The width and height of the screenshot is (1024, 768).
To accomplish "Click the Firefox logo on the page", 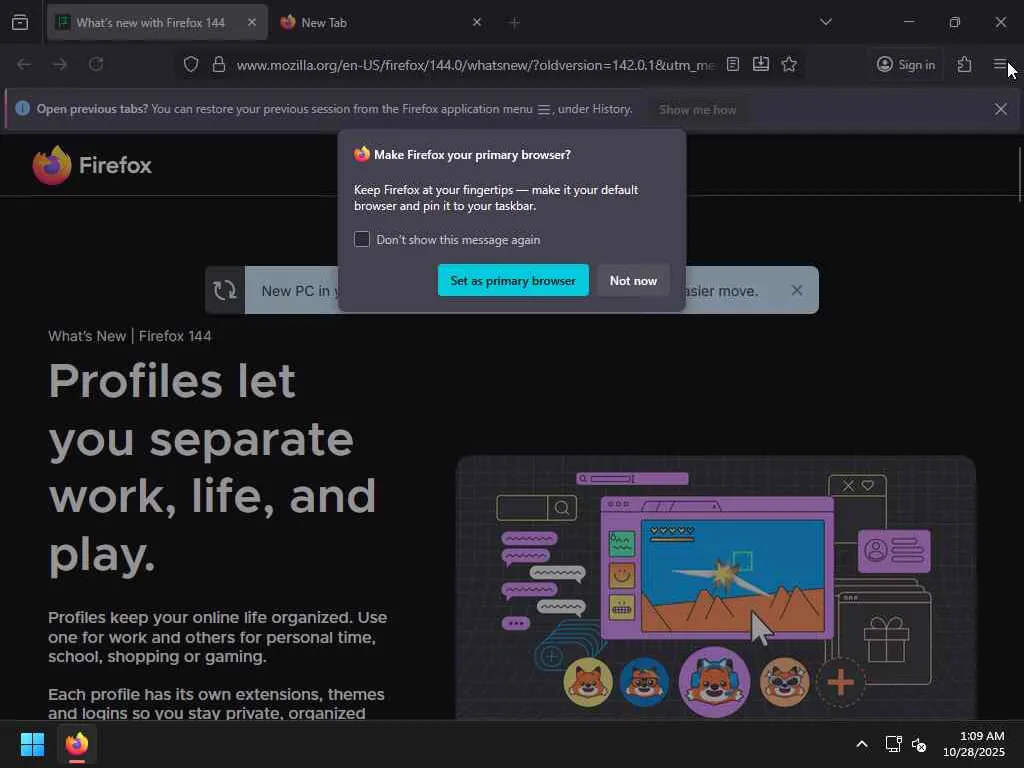I will 92,165.
